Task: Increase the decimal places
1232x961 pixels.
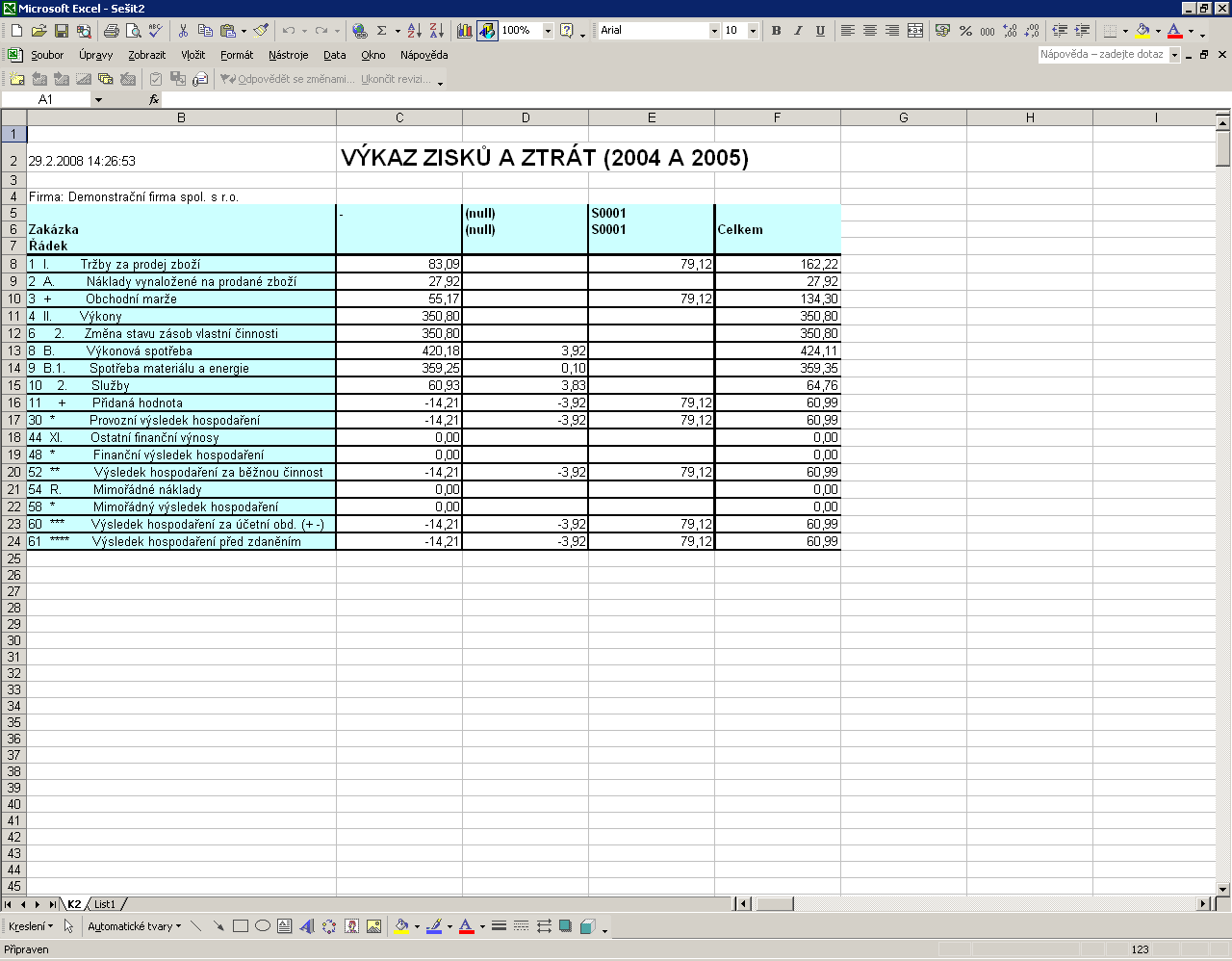Action: point(1010,31)
